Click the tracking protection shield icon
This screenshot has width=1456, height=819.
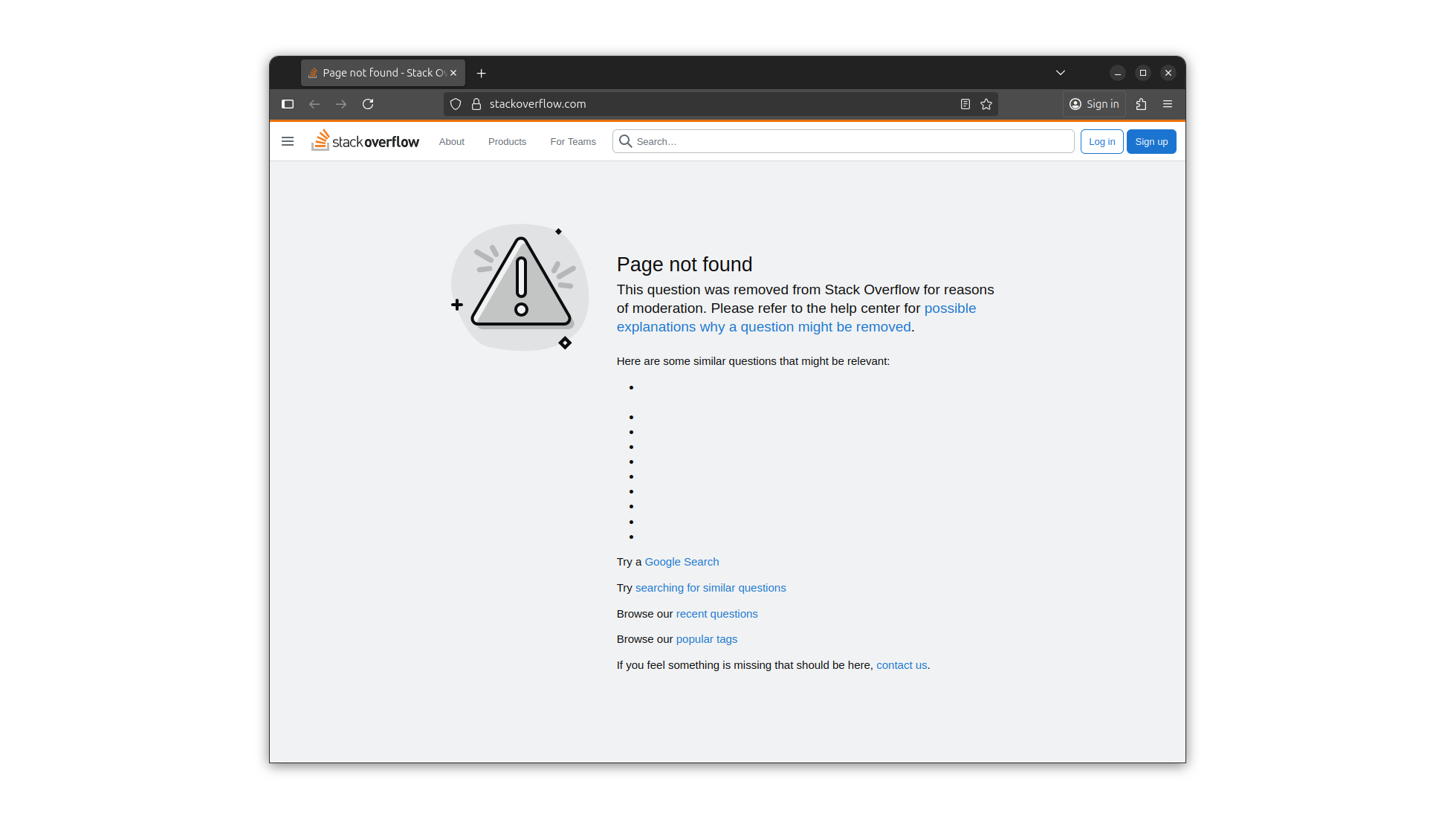[x=456, y=104]
